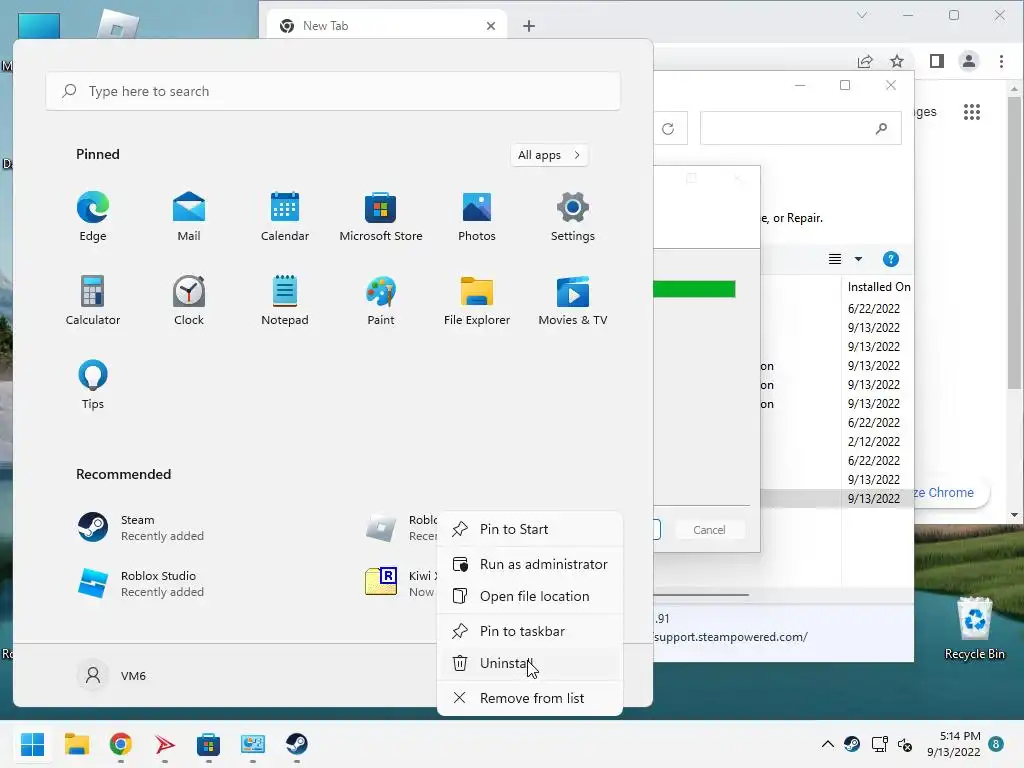Choose Pin to taskbar
Viewport: 1024px width, 768px height.
tap(530, 631)
